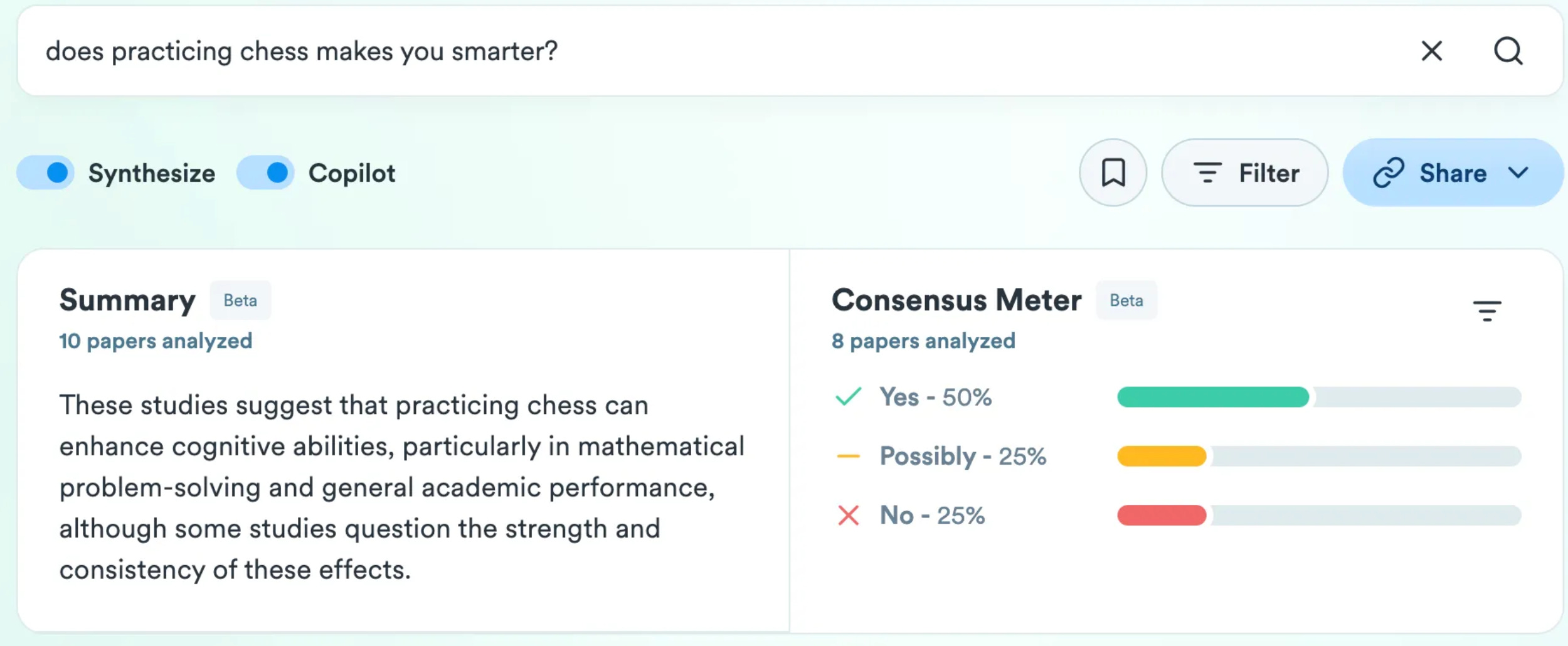Bookmark this search with the bookmark icon

click(1113, 172)
